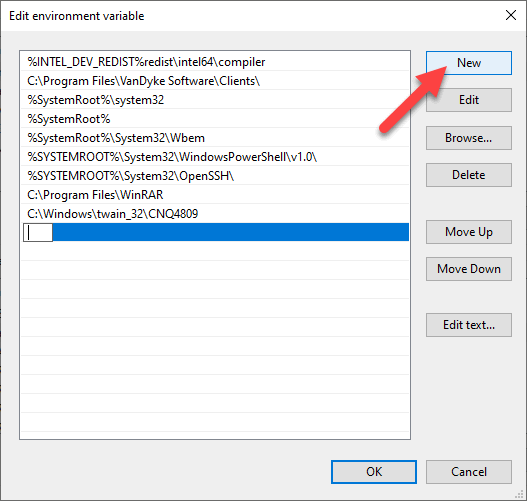Viewport: 527px width, 501px height.
Task: Close the dialog with X icon
Action: [x=511, y=15]
